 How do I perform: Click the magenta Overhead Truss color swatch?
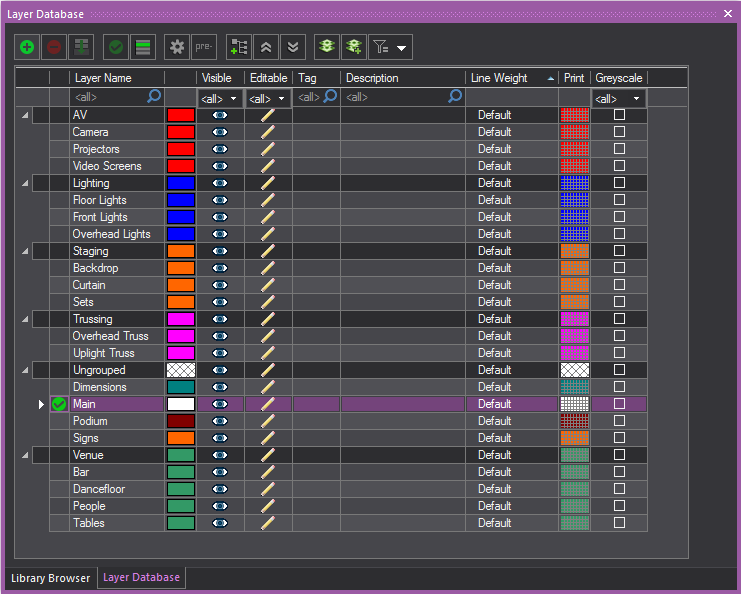coord(181,336)
